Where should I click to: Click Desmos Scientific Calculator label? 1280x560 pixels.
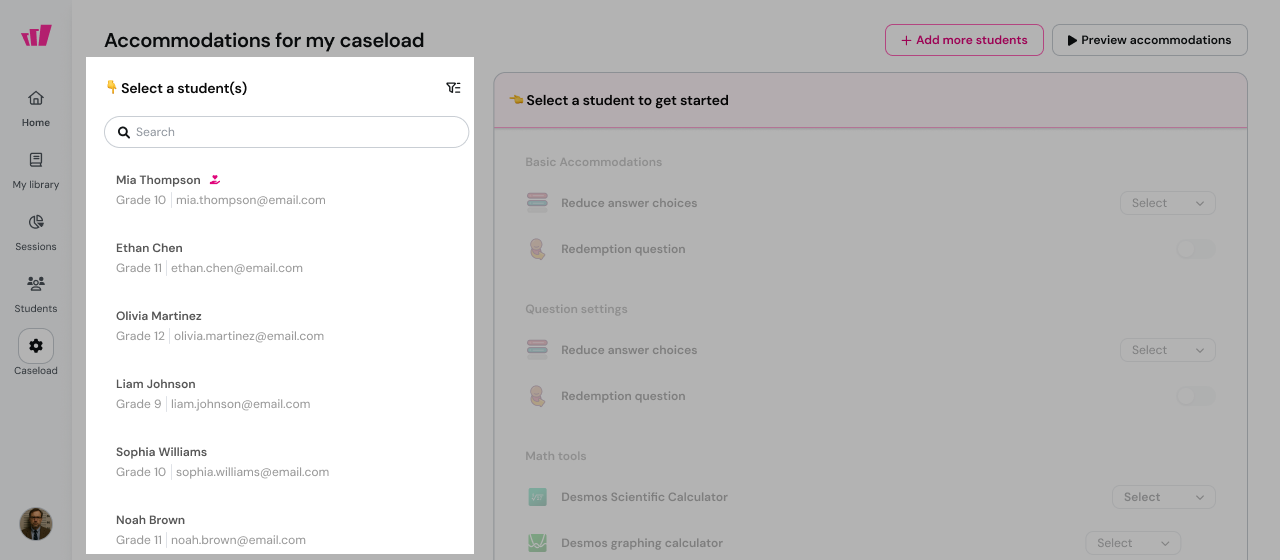[x=645, y=497]
